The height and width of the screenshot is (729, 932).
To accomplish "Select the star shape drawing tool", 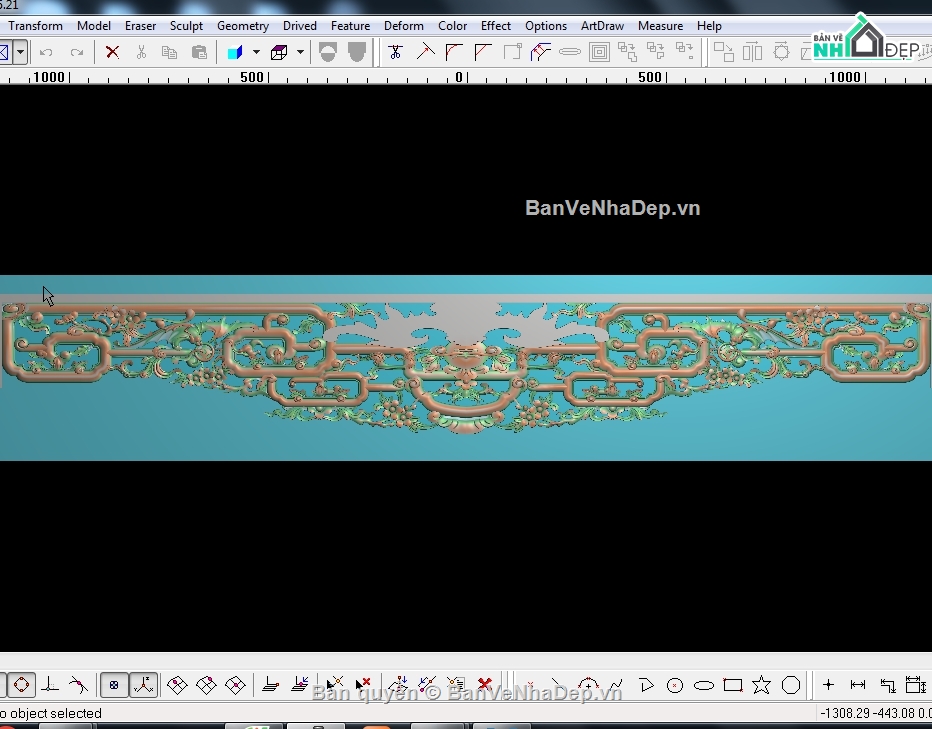I will [x=761, y=685].
